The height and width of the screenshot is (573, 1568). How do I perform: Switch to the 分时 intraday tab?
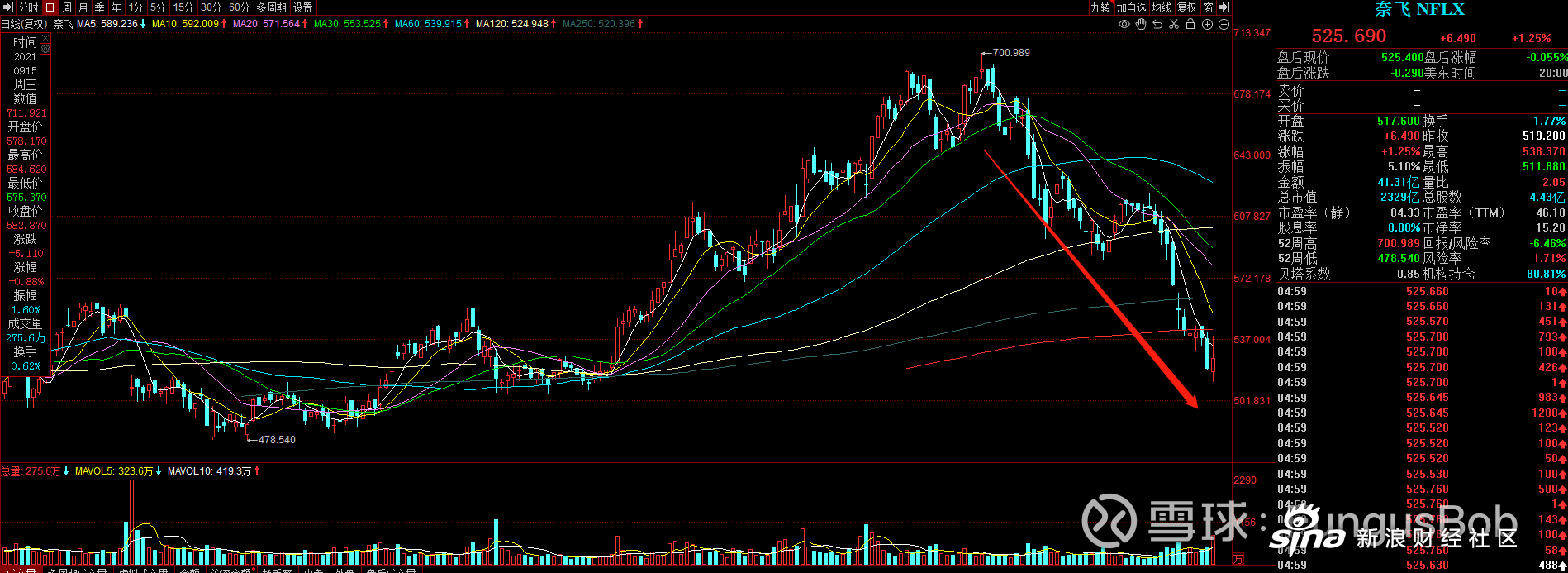[x=28, y=7]
